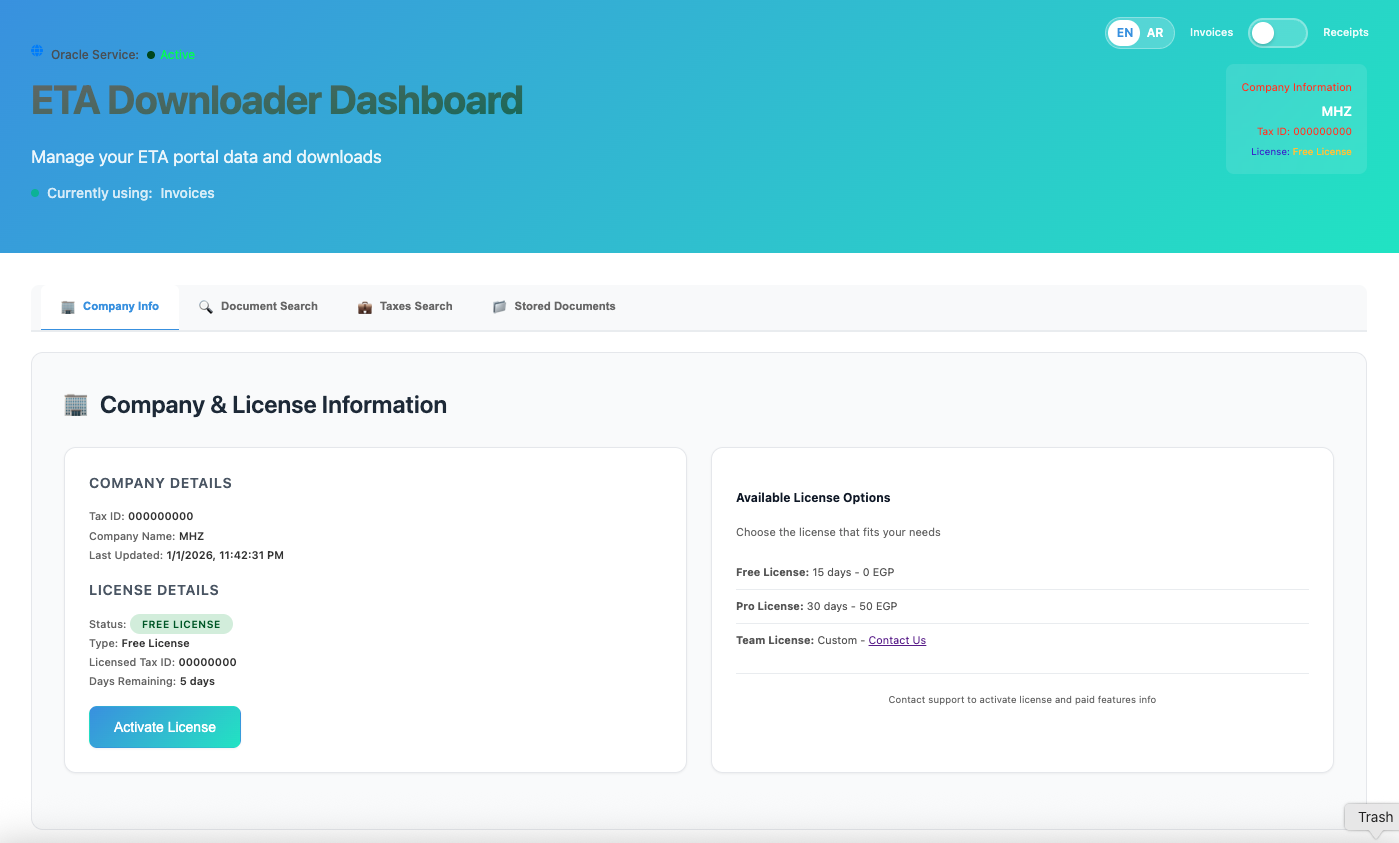Click the building icon on Company Info tab
The image size is (1399, 843).
click(67, 306)
